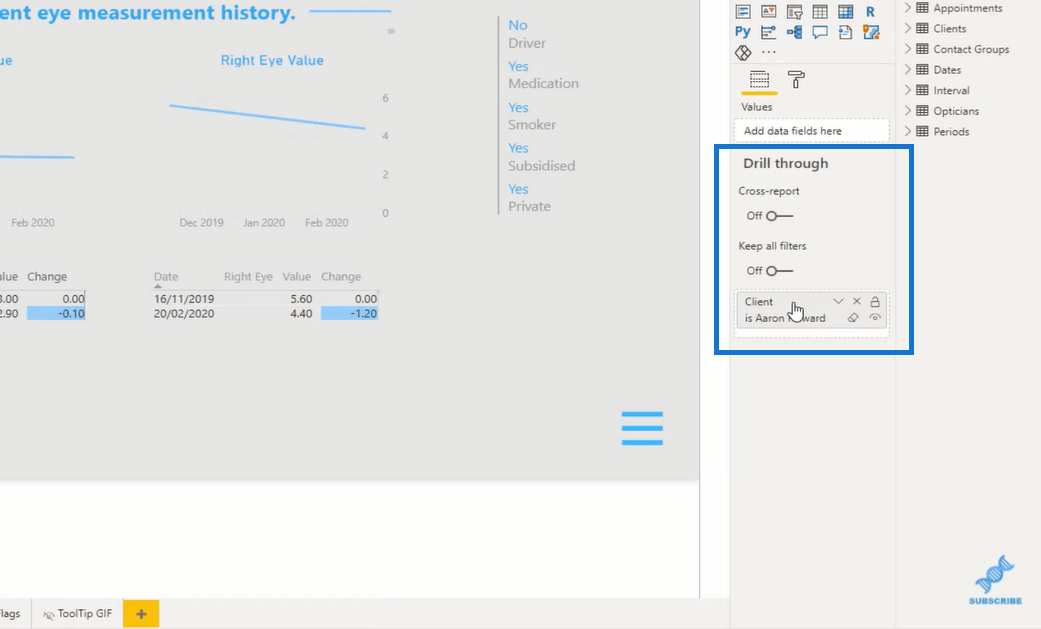Select Clients table name

[x=949, y=29]
